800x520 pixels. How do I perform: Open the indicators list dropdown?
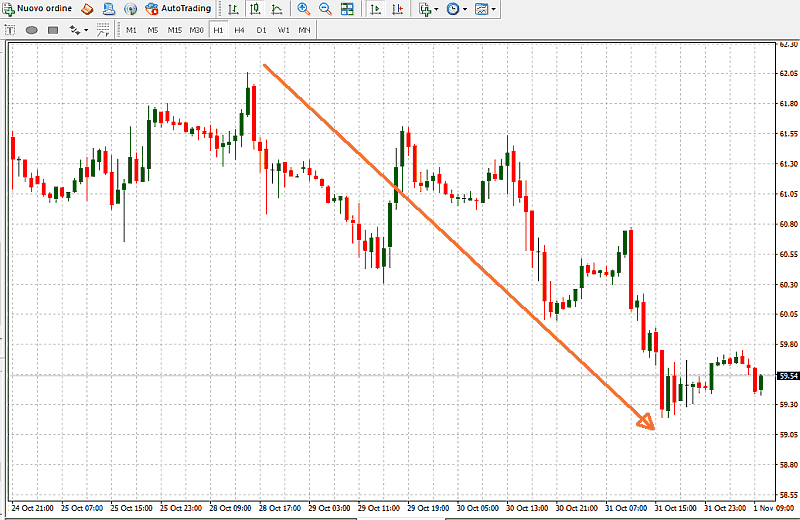428,9
